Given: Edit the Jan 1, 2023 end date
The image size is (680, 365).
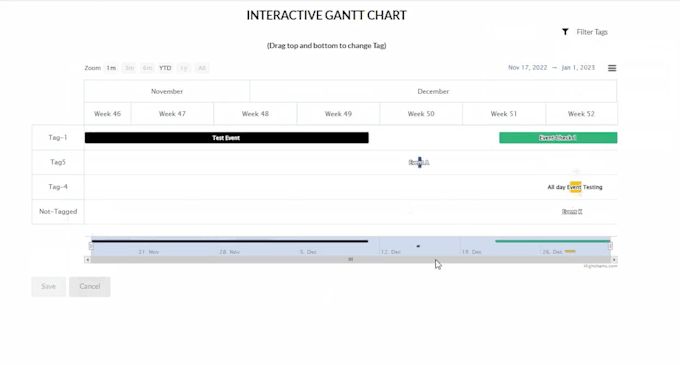Looking at the screenshot, I should tap(578, 68).
